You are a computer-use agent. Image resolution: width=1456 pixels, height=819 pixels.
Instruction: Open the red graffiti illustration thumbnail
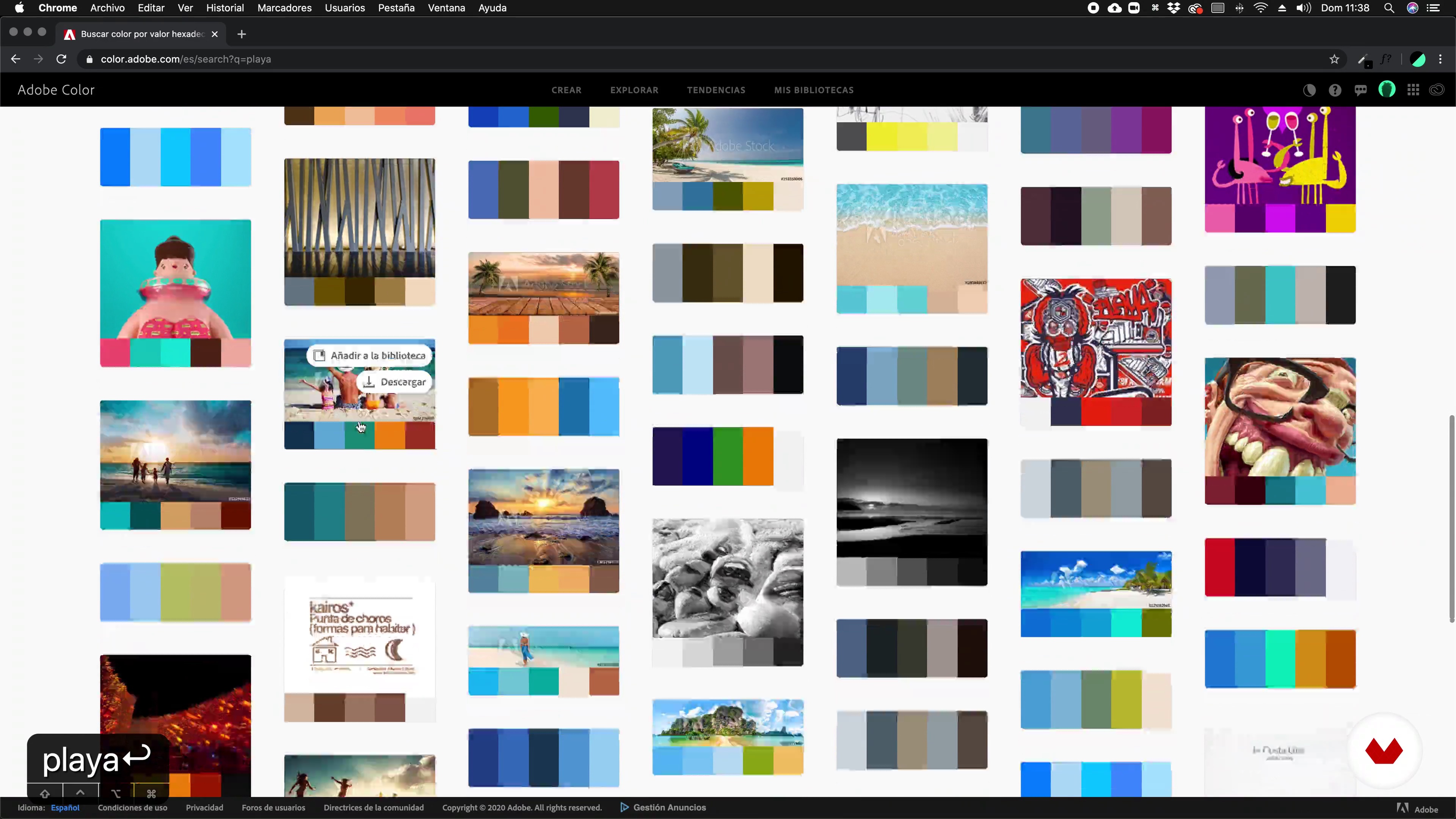1096,338
